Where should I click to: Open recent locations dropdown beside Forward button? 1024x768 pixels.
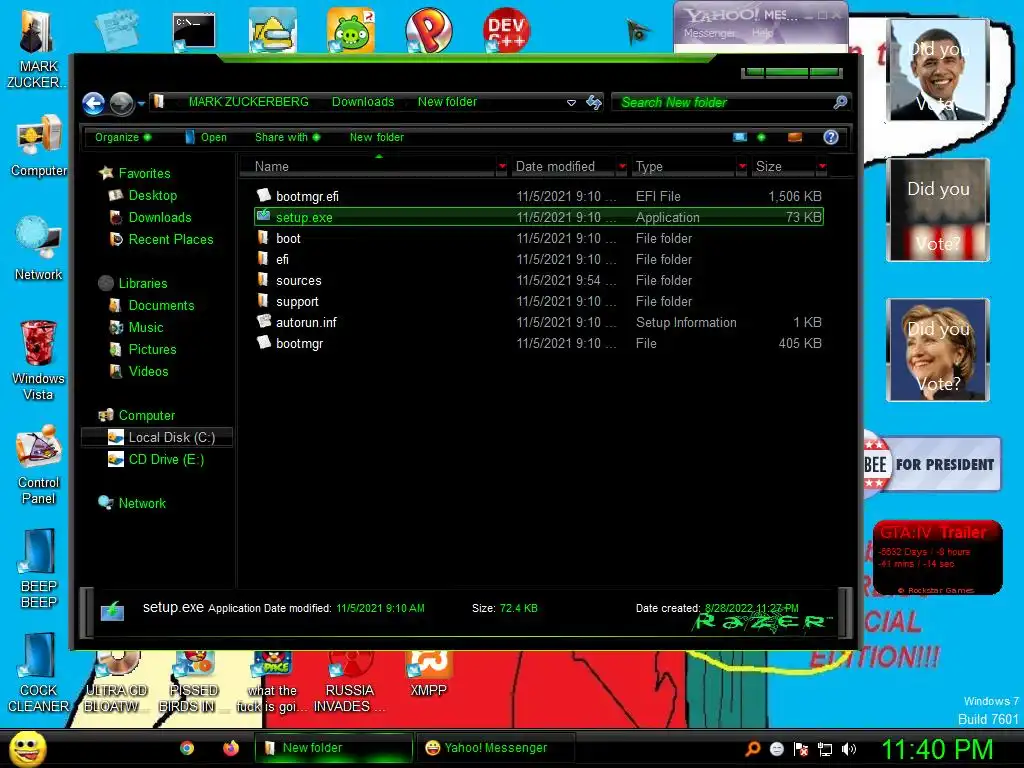141,103
